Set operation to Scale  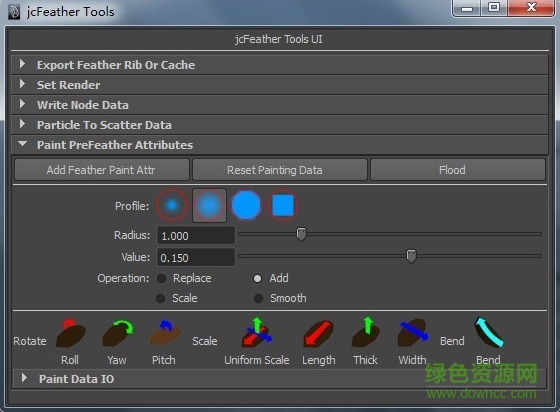(161, 298)
